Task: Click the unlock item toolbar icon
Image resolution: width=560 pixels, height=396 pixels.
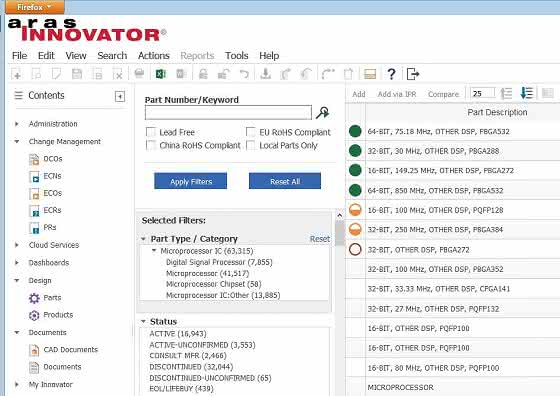Action: click(224, 74)
